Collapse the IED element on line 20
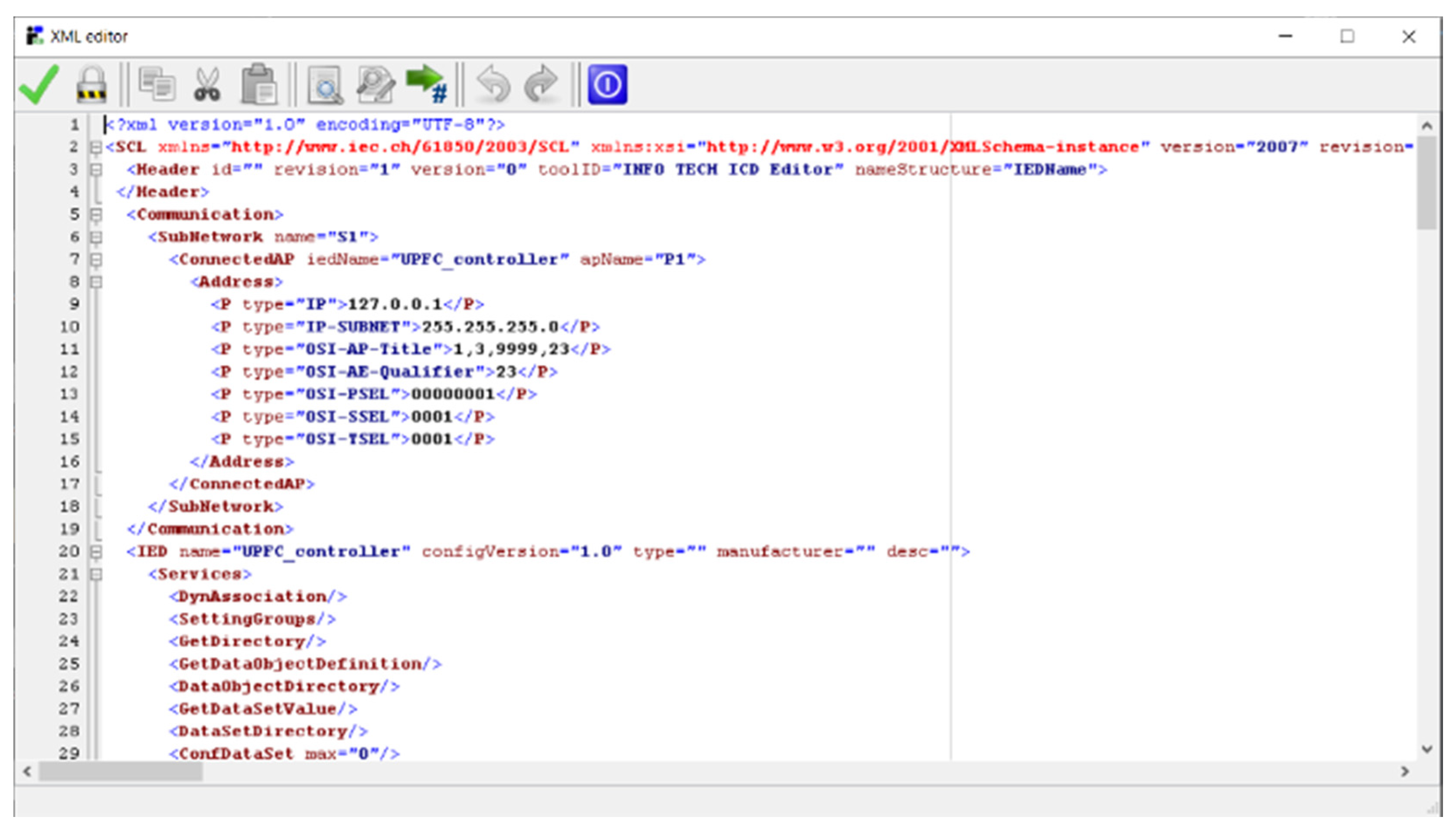1456x833 pixels. [96, 552]
